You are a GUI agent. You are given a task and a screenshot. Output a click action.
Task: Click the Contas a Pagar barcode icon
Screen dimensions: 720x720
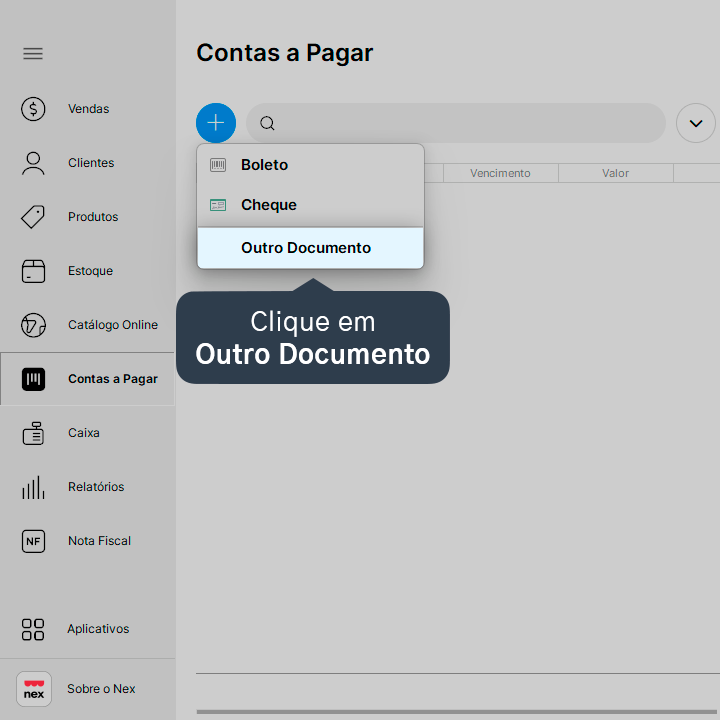click(x=33, y=379)
